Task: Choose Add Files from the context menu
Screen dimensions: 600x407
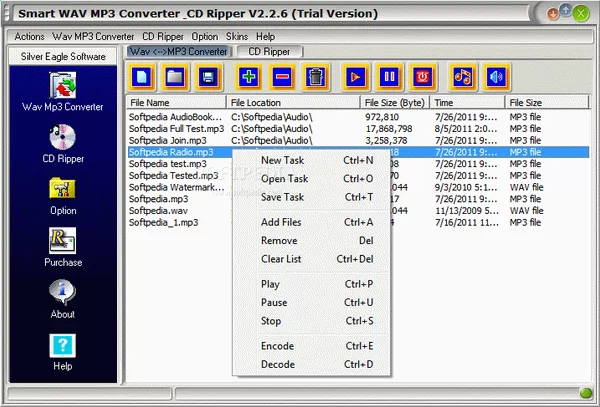Action: 281,222
